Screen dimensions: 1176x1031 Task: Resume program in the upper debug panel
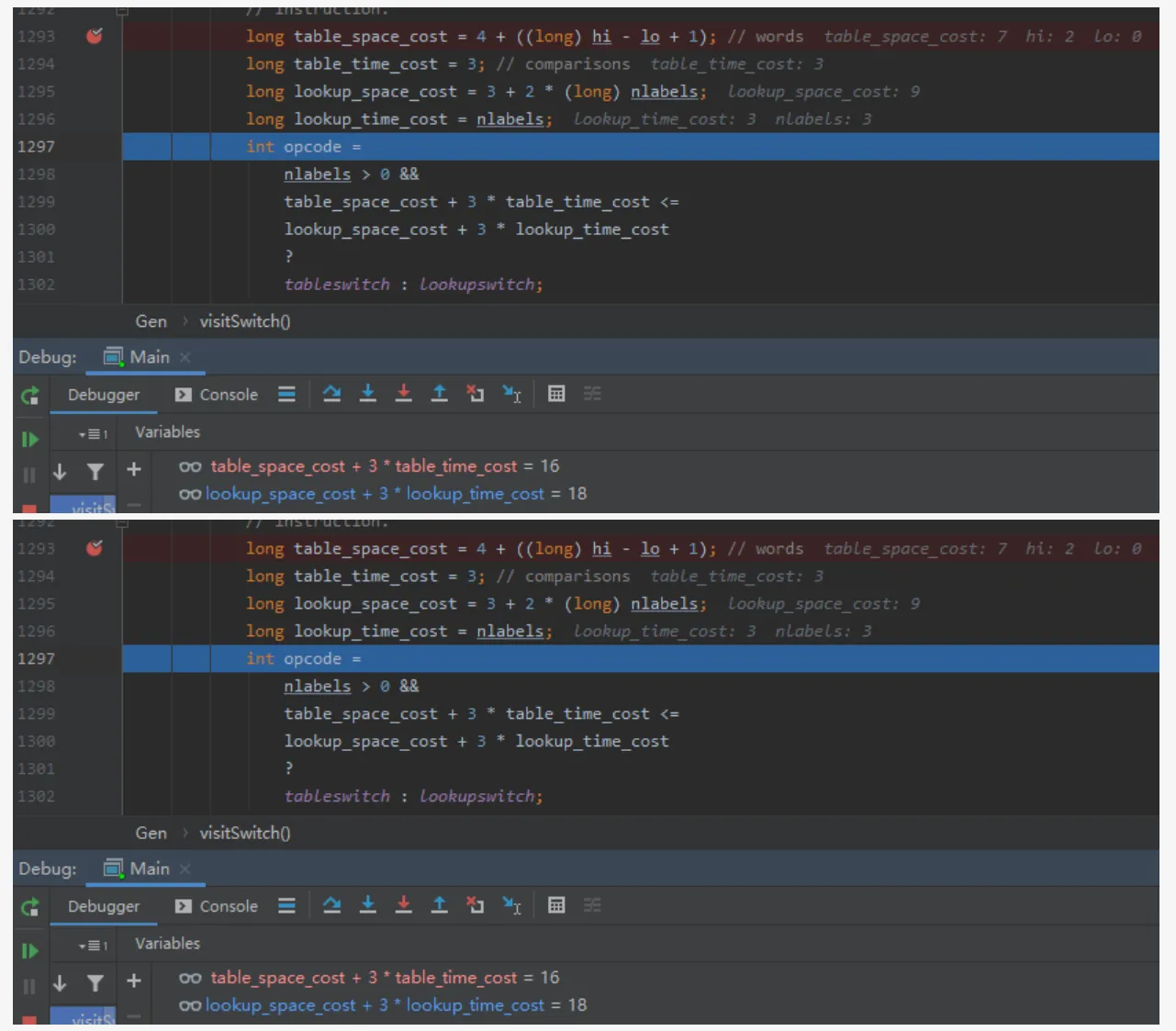click(30, 439)
